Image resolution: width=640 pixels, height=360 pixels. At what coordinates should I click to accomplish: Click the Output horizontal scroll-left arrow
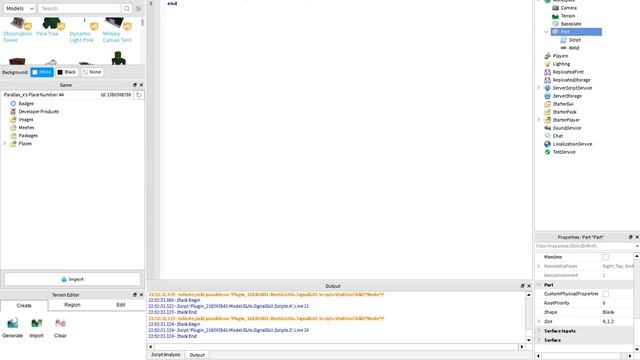pos(151,347)
